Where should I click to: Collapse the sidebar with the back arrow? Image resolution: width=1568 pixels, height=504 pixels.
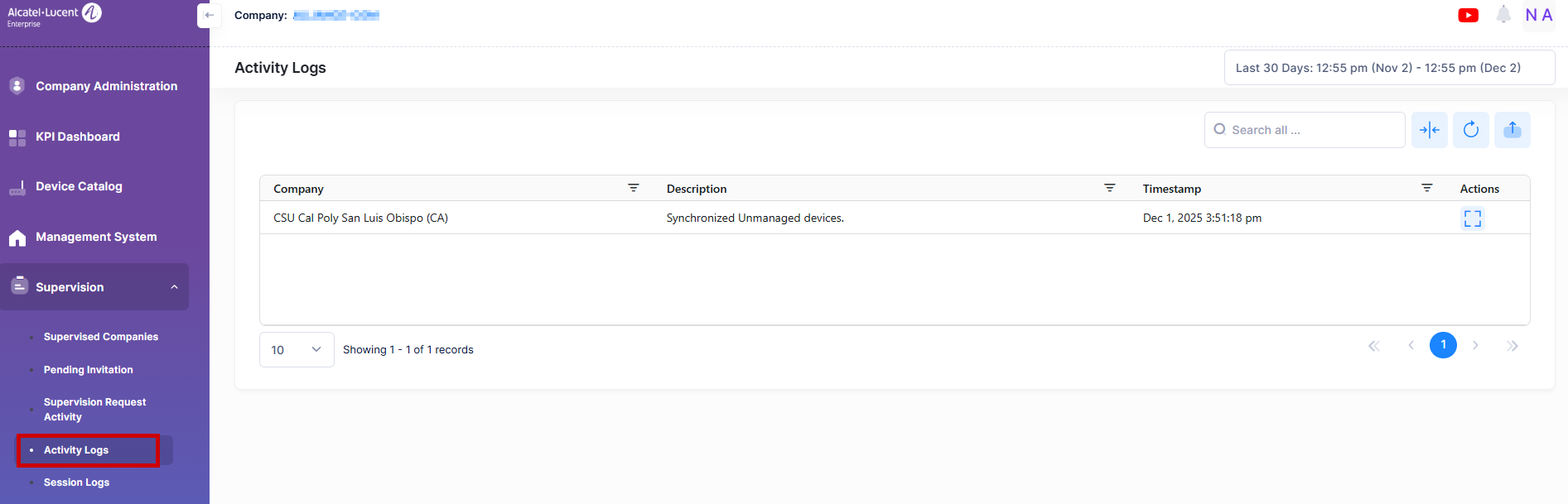[x=209, y=16]
